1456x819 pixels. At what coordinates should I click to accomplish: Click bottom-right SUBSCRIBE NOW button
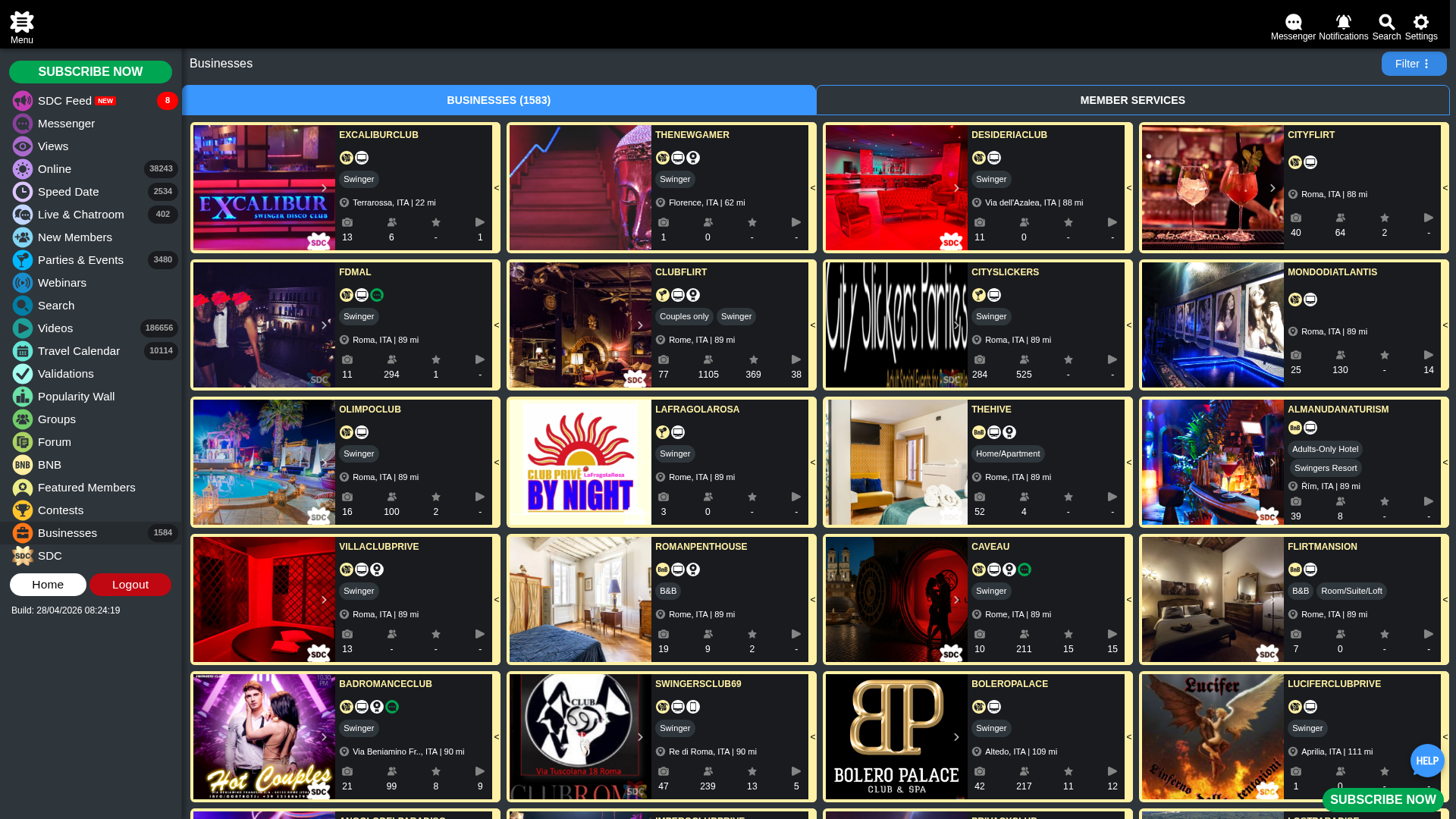point(1382,800)
